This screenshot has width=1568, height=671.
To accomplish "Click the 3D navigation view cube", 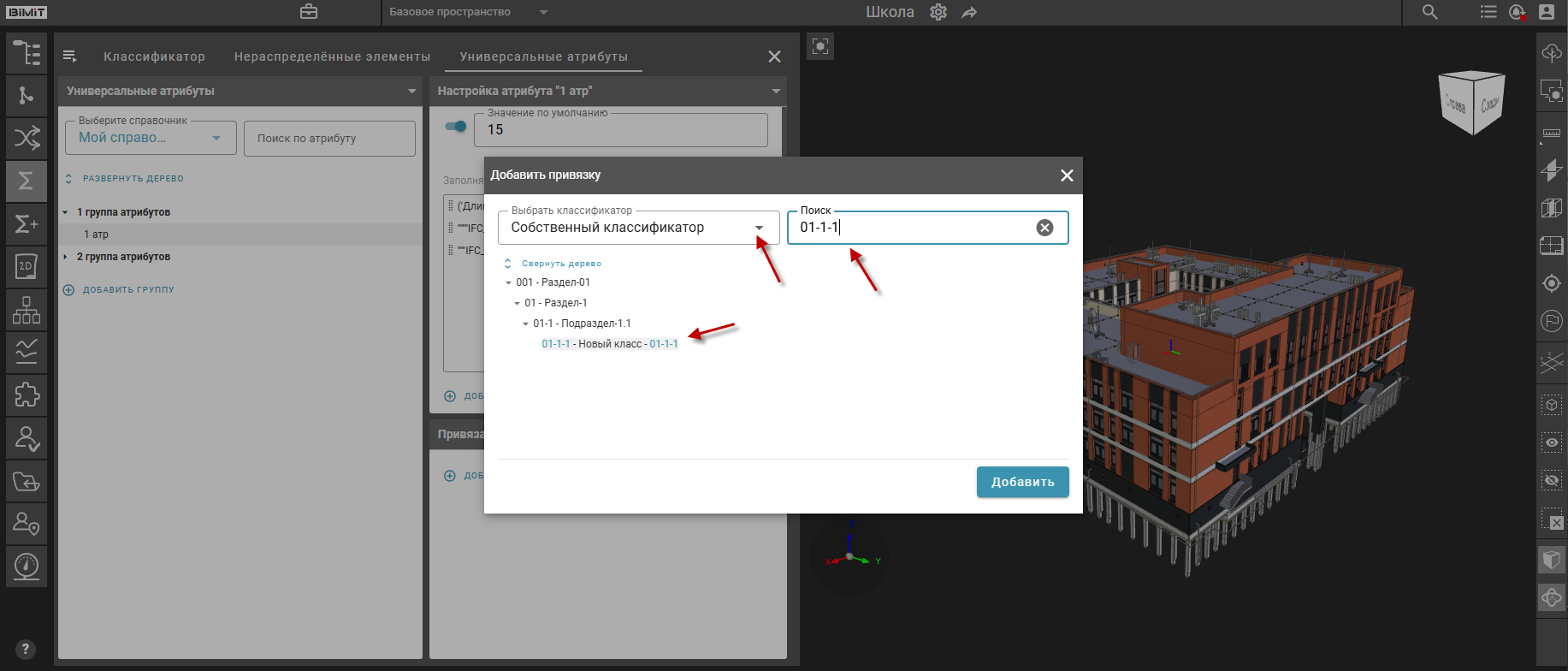I will coord(1472,103).
